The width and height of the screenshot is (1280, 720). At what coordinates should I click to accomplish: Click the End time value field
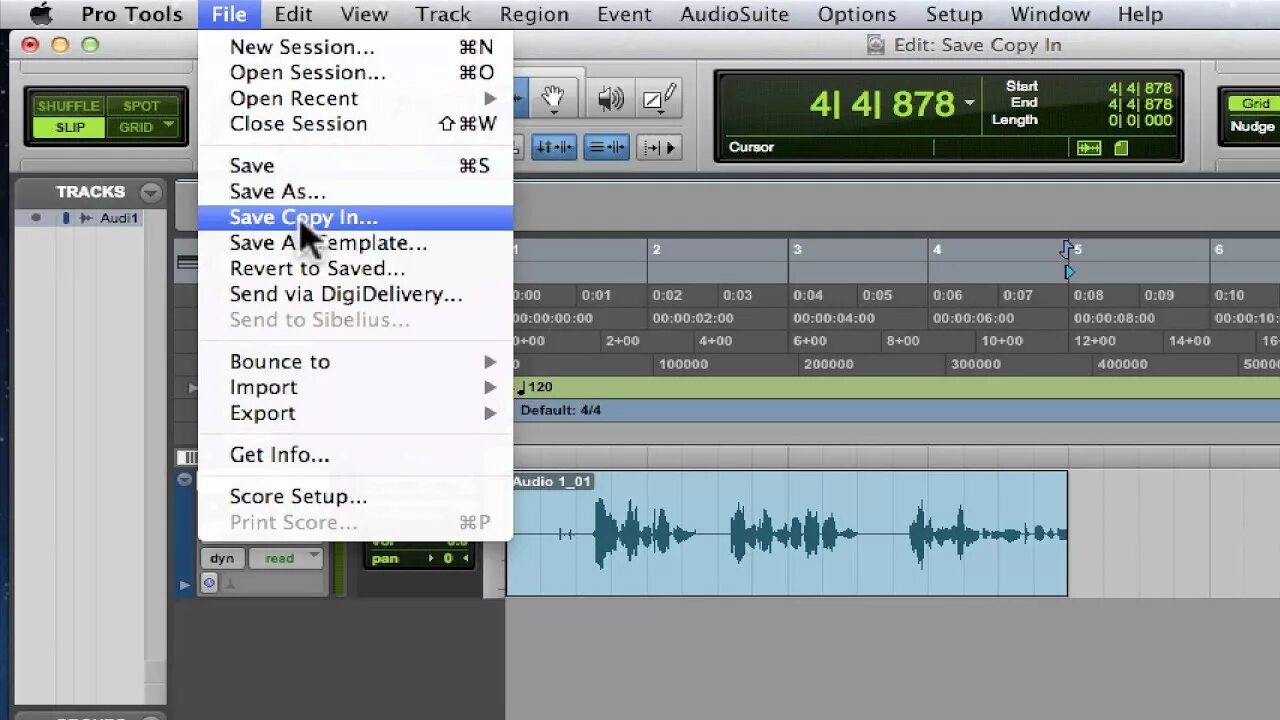pyautogui.click(x=1139, y=104)
